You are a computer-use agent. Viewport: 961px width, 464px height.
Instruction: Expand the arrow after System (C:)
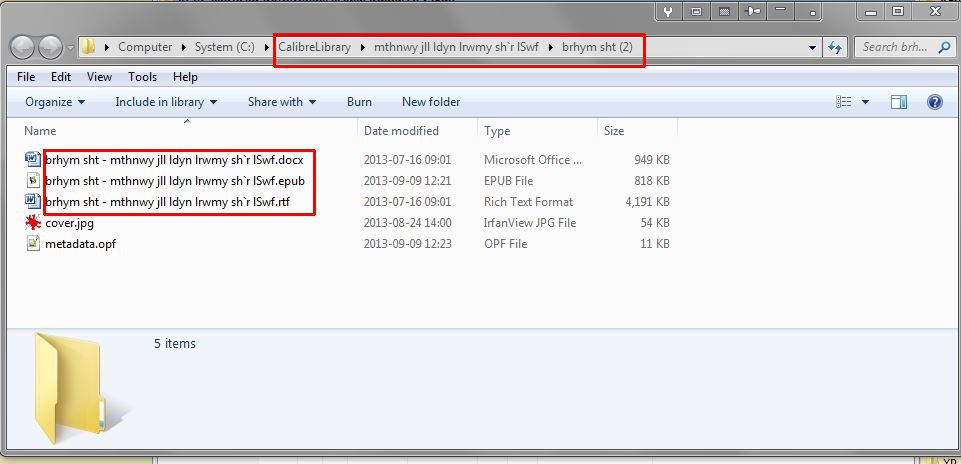point(267,47)
